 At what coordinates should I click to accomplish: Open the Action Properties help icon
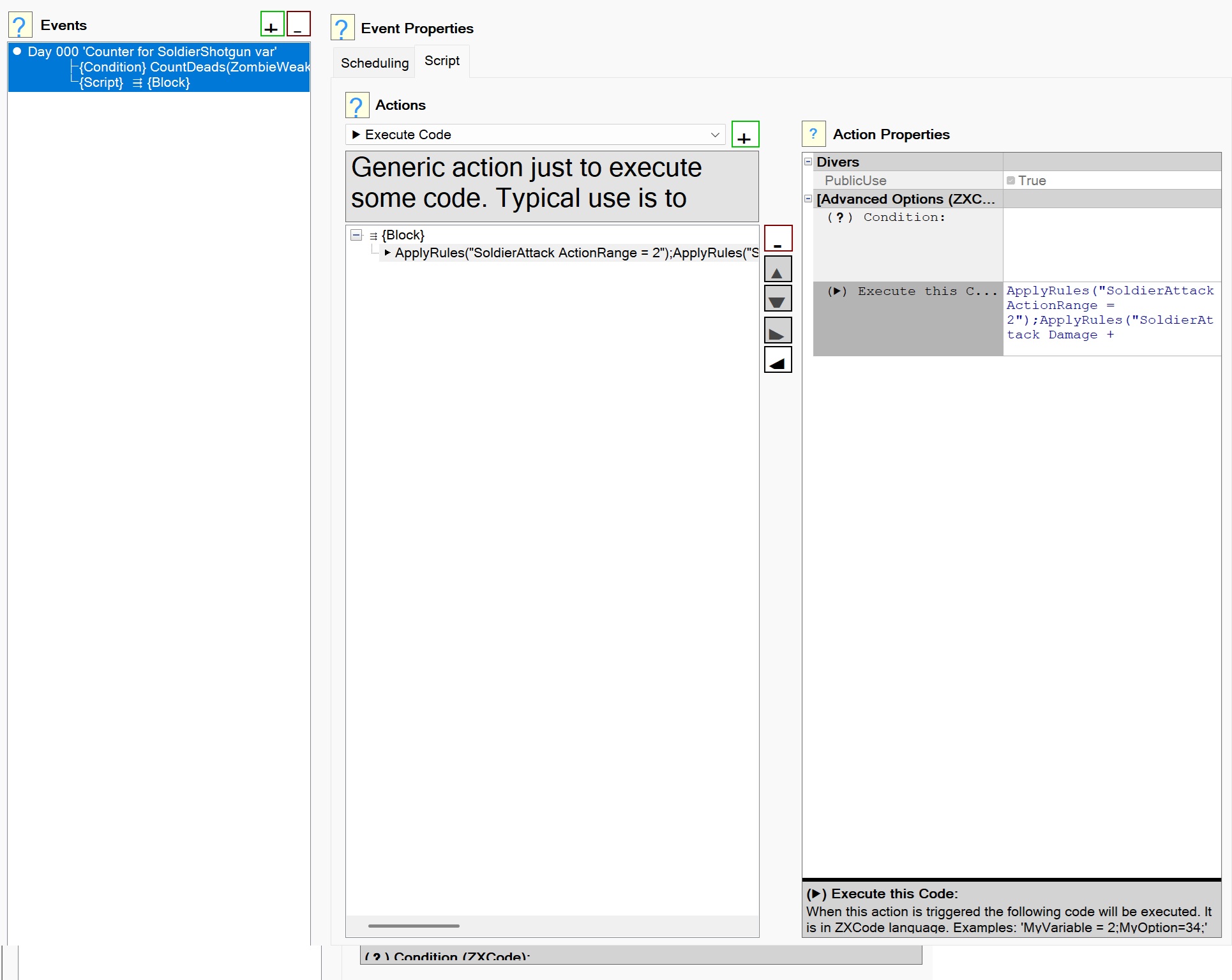[813, 134]
